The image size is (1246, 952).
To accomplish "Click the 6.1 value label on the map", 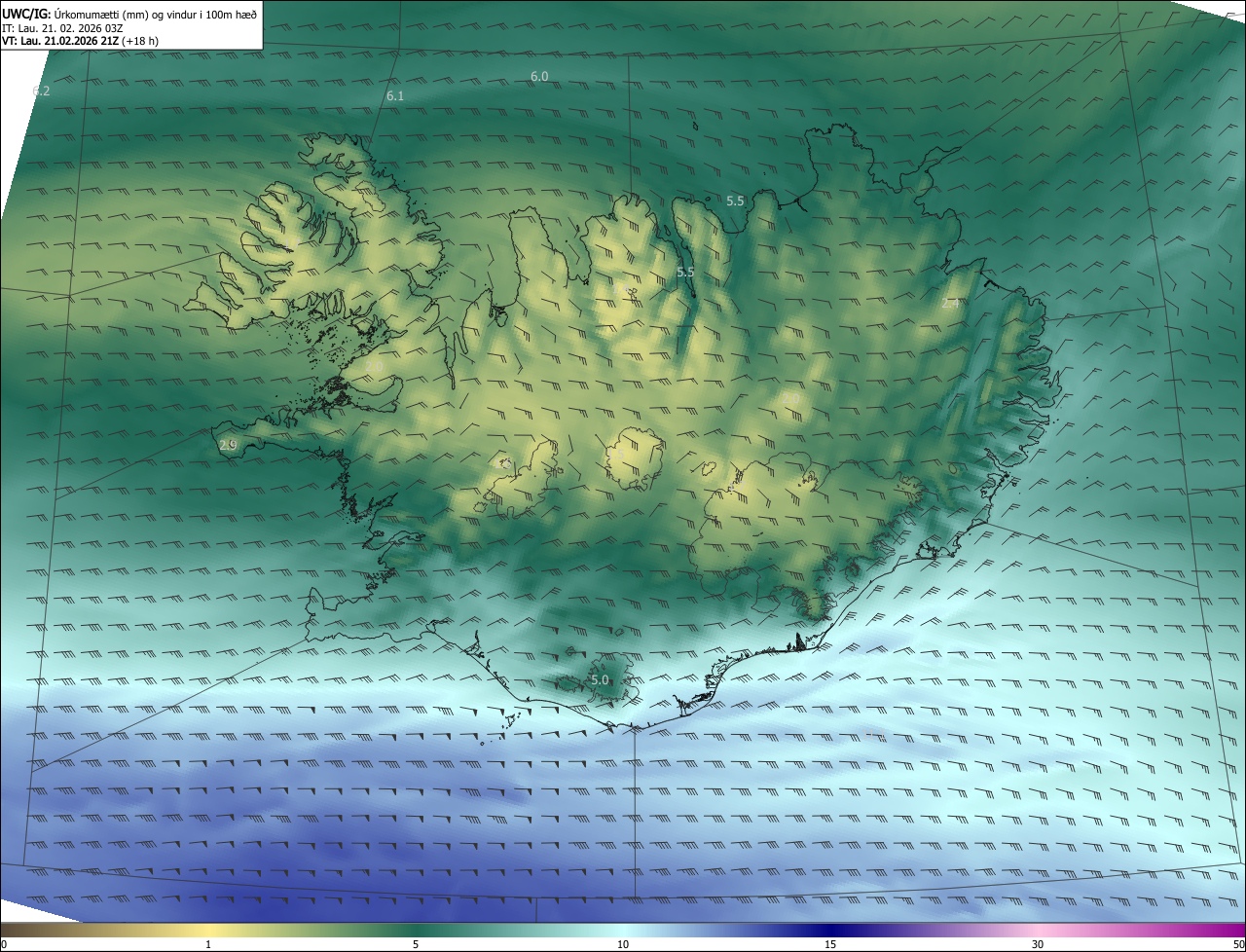I will 394,95.
